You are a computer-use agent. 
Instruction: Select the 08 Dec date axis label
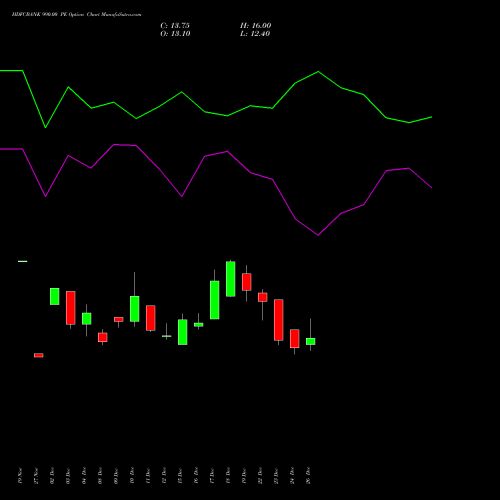[100, 476]
